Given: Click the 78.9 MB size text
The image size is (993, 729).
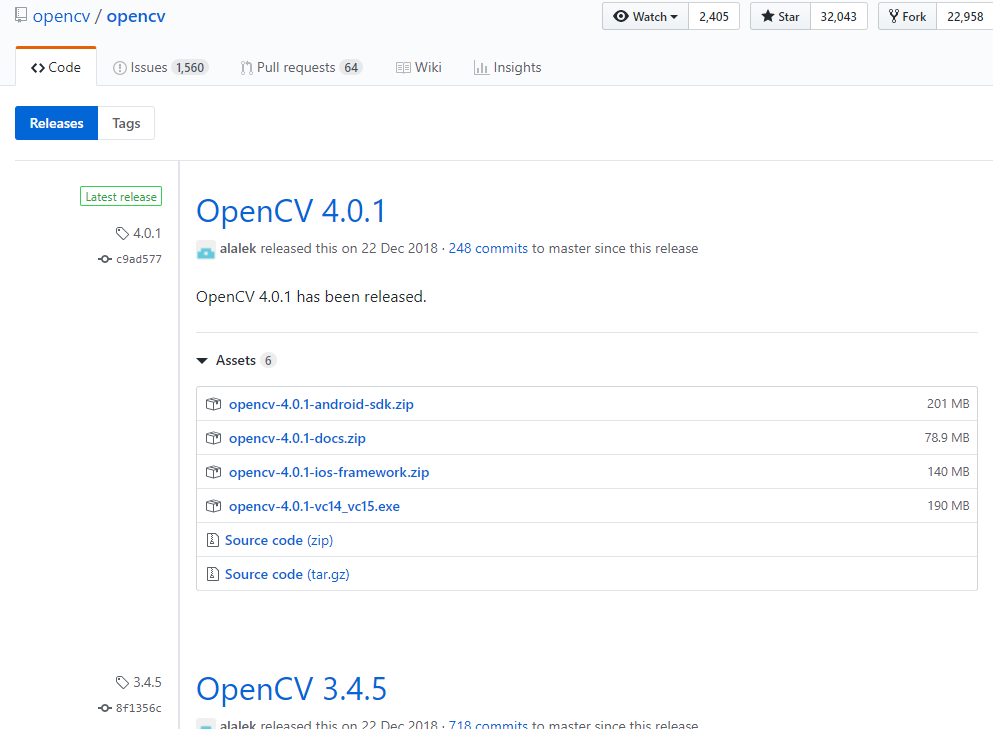Looking at the screenshot, I should click(x=947, y=438).
